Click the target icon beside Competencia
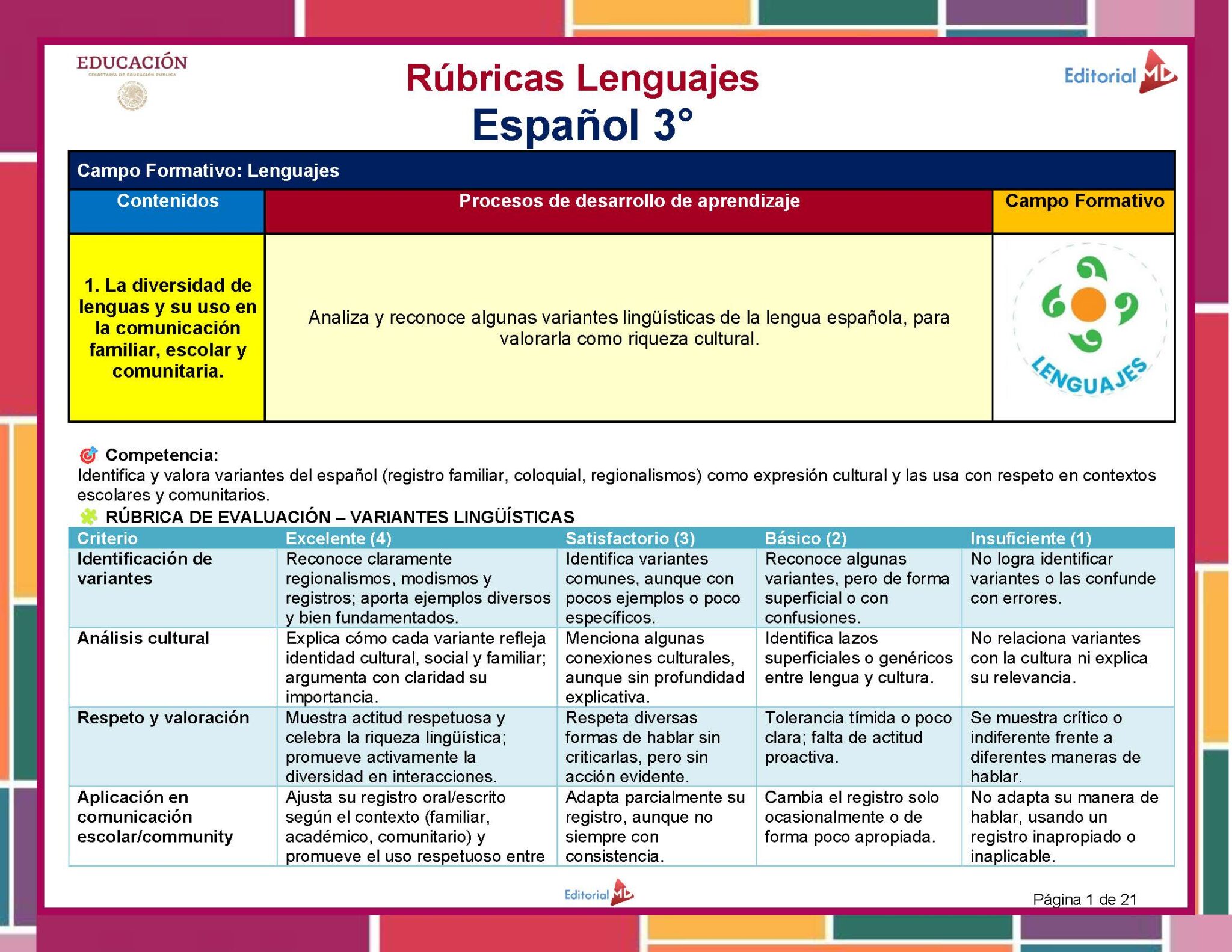This screenshot has width=1232, height=952. click(x=89, y=455)
